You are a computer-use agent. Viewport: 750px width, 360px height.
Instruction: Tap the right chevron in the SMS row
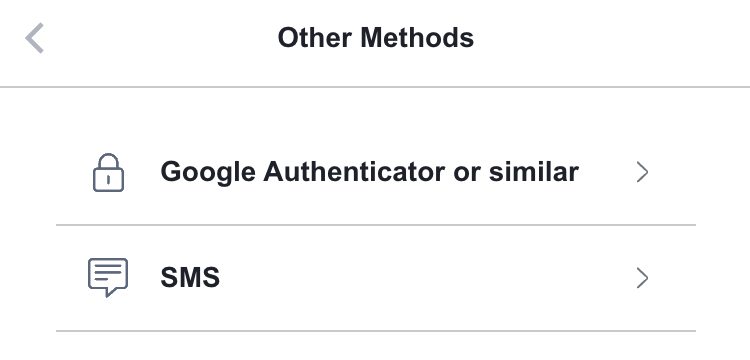642,278
